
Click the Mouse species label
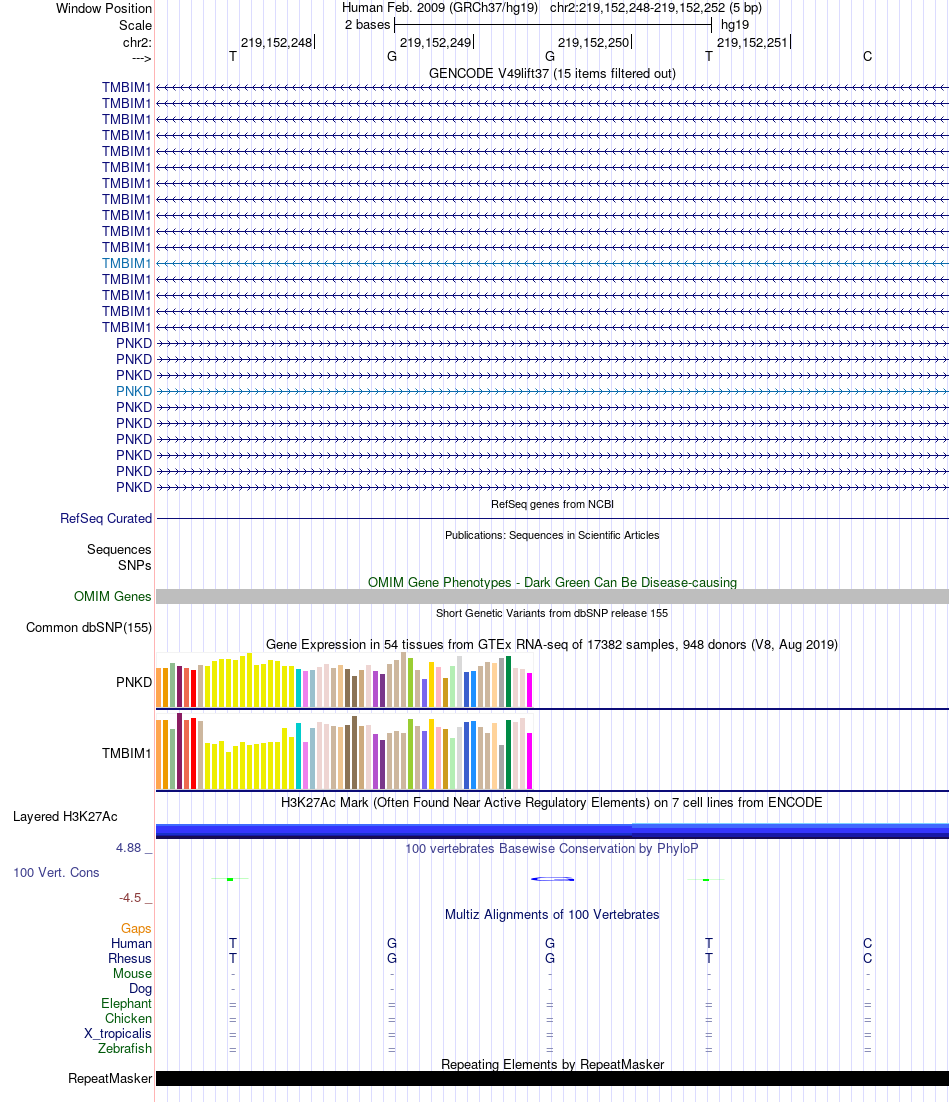click(133, 974)
